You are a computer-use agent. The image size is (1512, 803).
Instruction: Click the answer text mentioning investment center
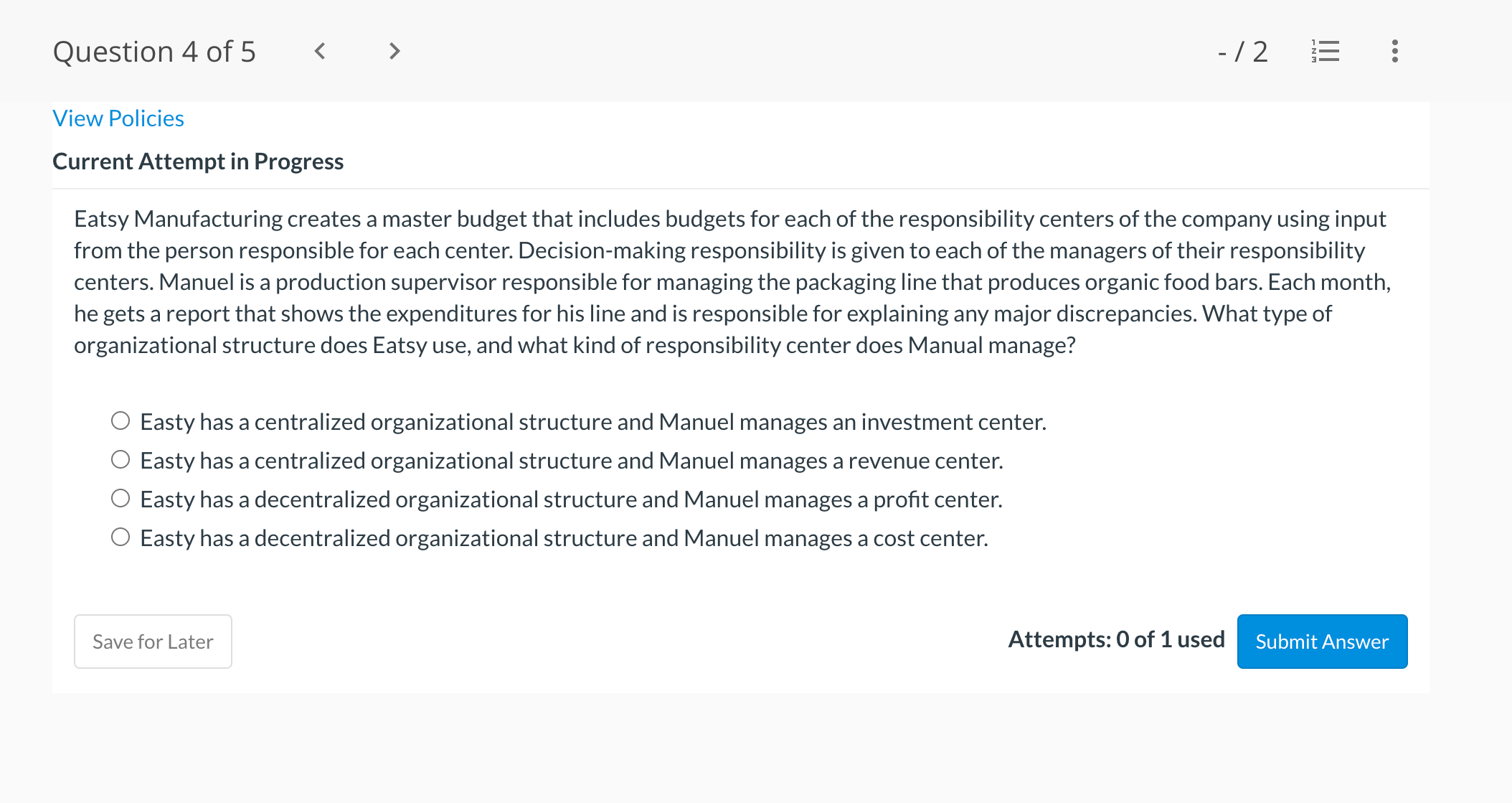pyautogui.click(x=592, y=422)
